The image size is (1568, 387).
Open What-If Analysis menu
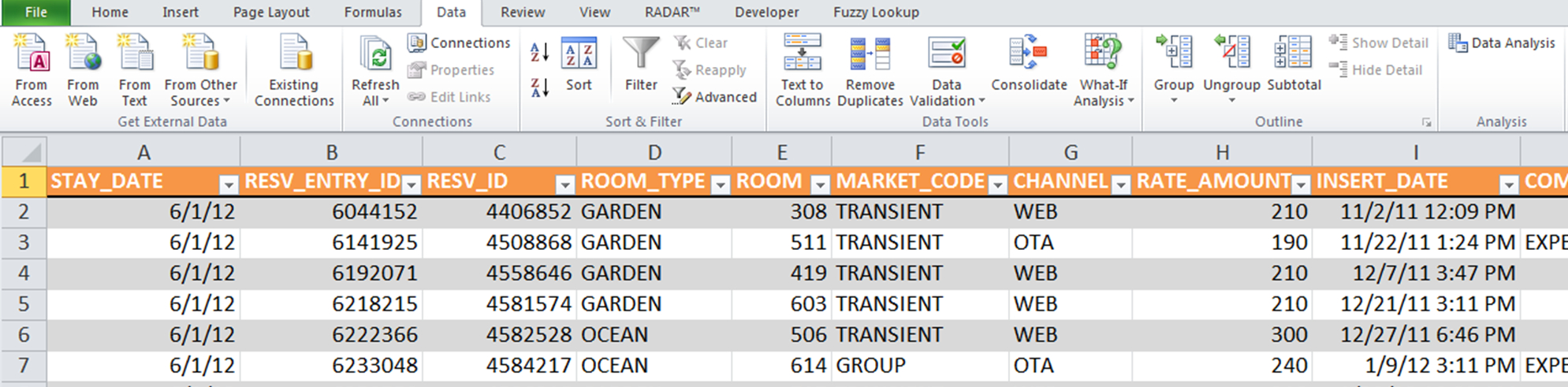(1104, 70)
